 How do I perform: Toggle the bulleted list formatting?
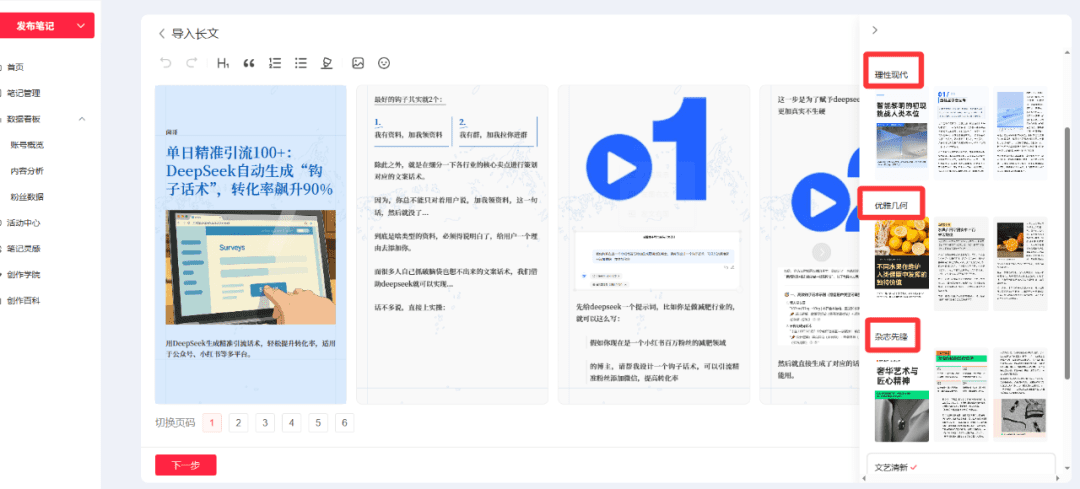pos(301,63)
